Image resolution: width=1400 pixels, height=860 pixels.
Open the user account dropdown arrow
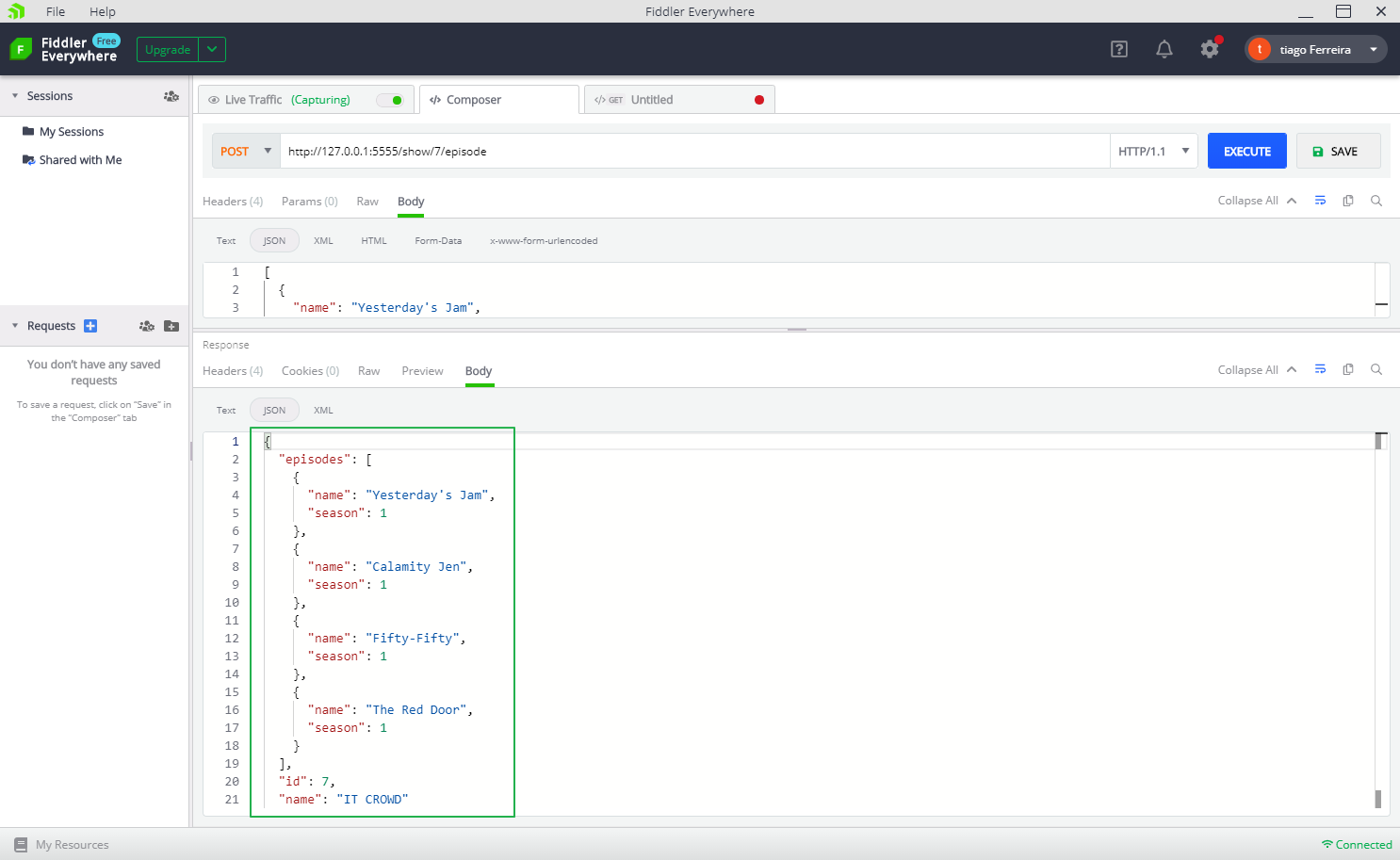point(1374,50)
